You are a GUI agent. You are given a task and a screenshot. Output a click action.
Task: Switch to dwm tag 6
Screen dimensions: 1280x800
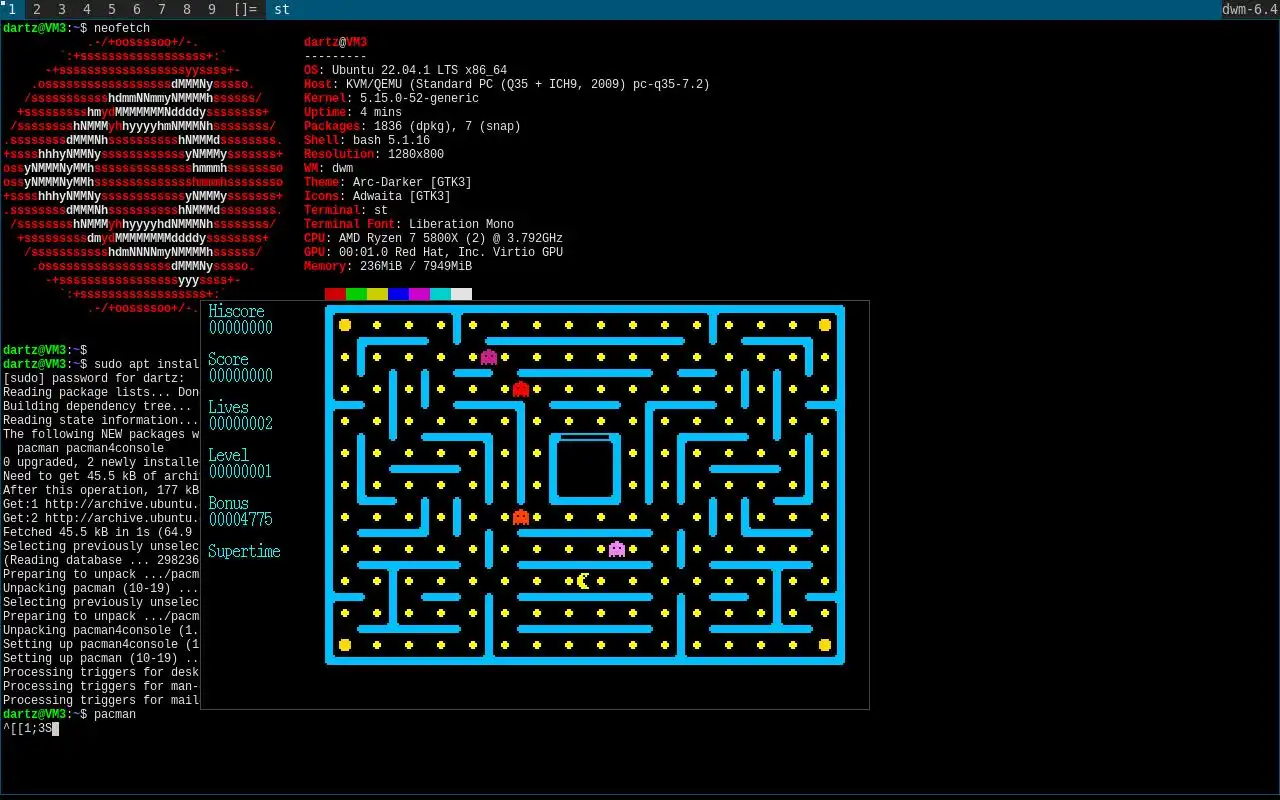(x=137, y=9)
